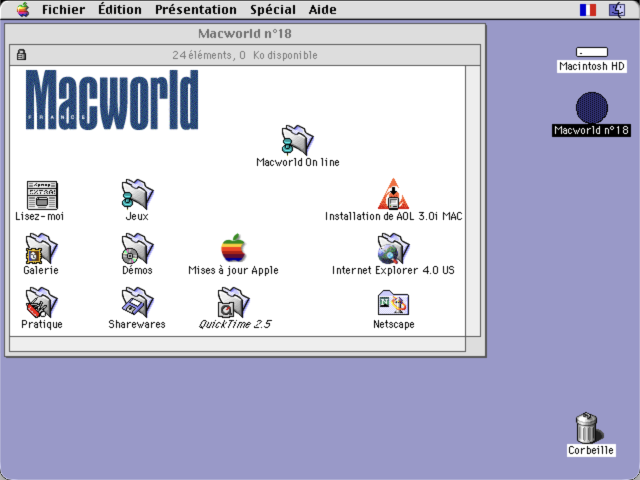Click the "Mises à jour Apple" label

point(233,270)
